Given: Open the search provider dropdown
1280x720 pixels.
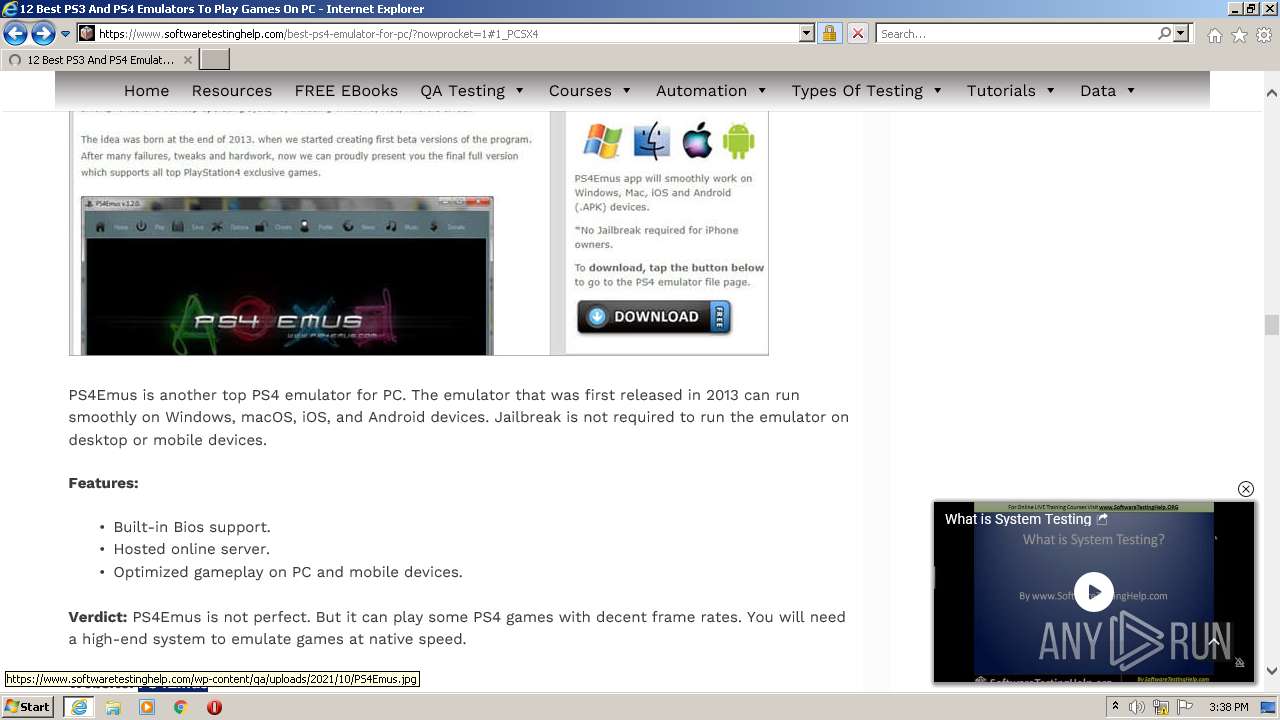Looking at the screenshot, I should coord(1181,33).
